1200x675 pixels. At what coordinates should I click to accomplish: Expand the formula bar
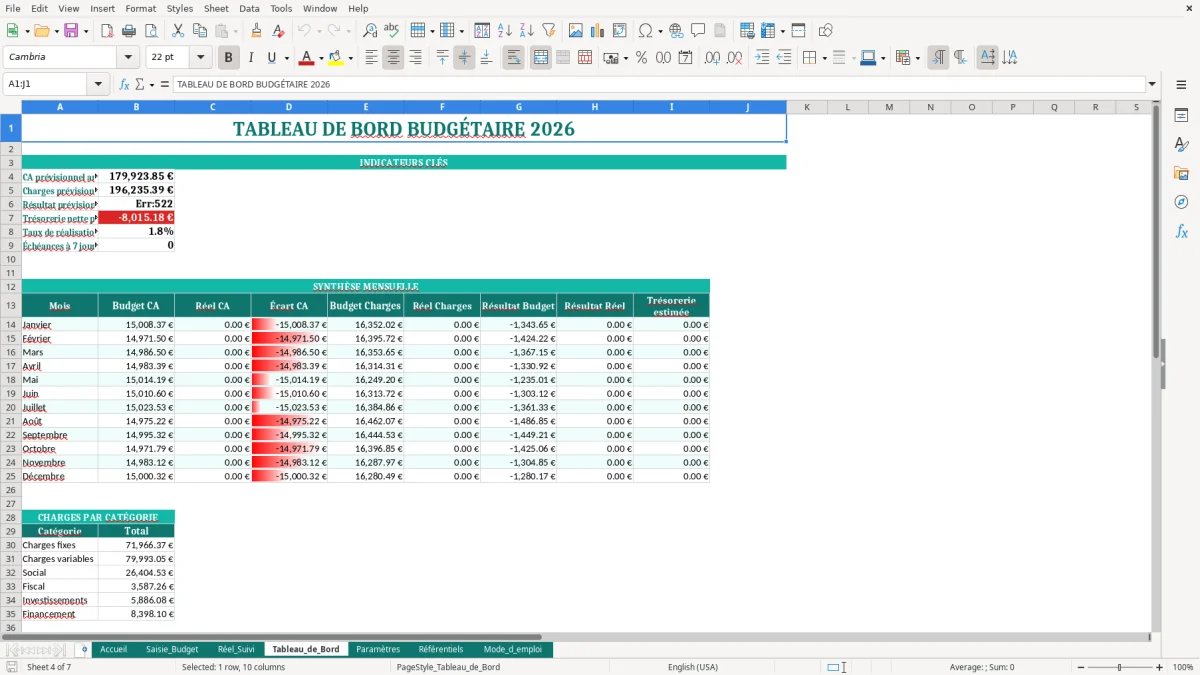pyautogui.click(x=1152, y=84)
